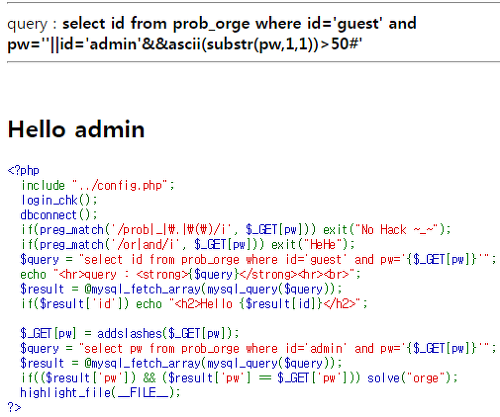
Task: Click the include "../config.php" line
Action: point(98,185)
